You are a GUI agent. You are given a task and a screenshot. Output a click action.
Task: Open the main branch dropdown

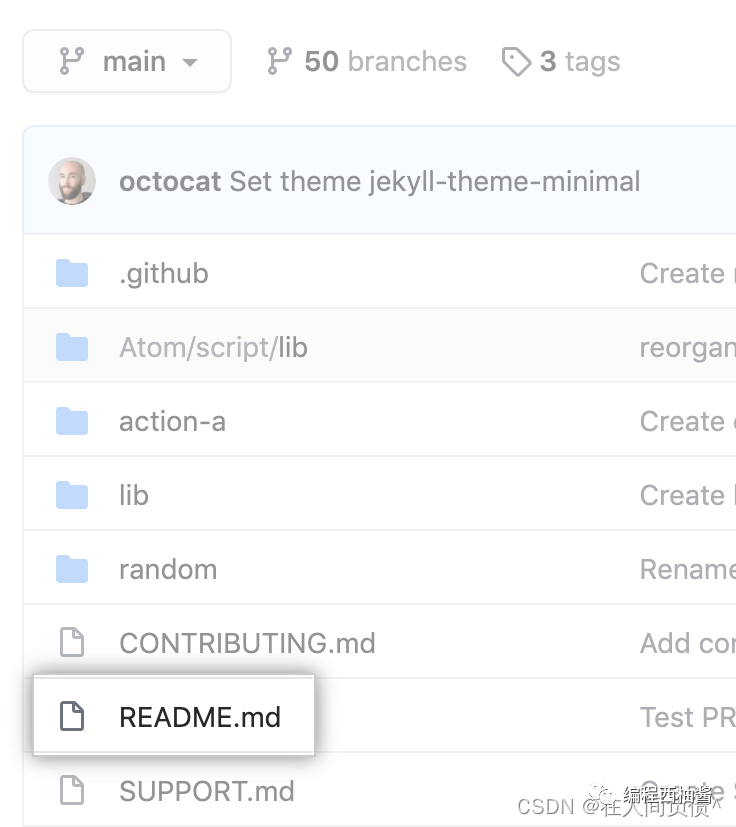coord(127,62)
